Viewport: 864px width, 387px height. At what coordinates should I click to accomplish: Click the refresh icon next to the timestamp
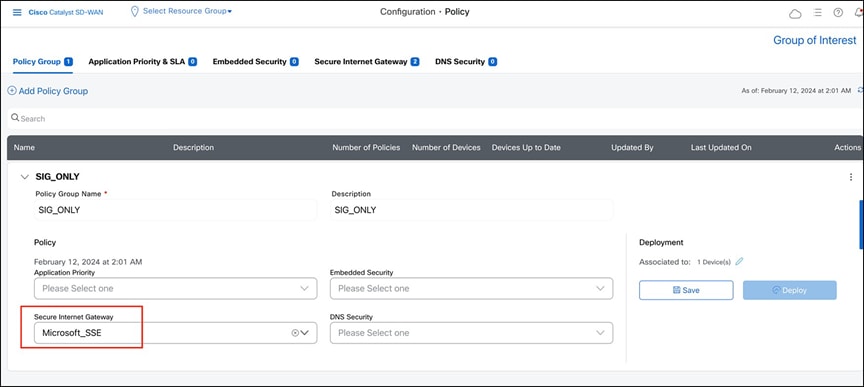860,90
